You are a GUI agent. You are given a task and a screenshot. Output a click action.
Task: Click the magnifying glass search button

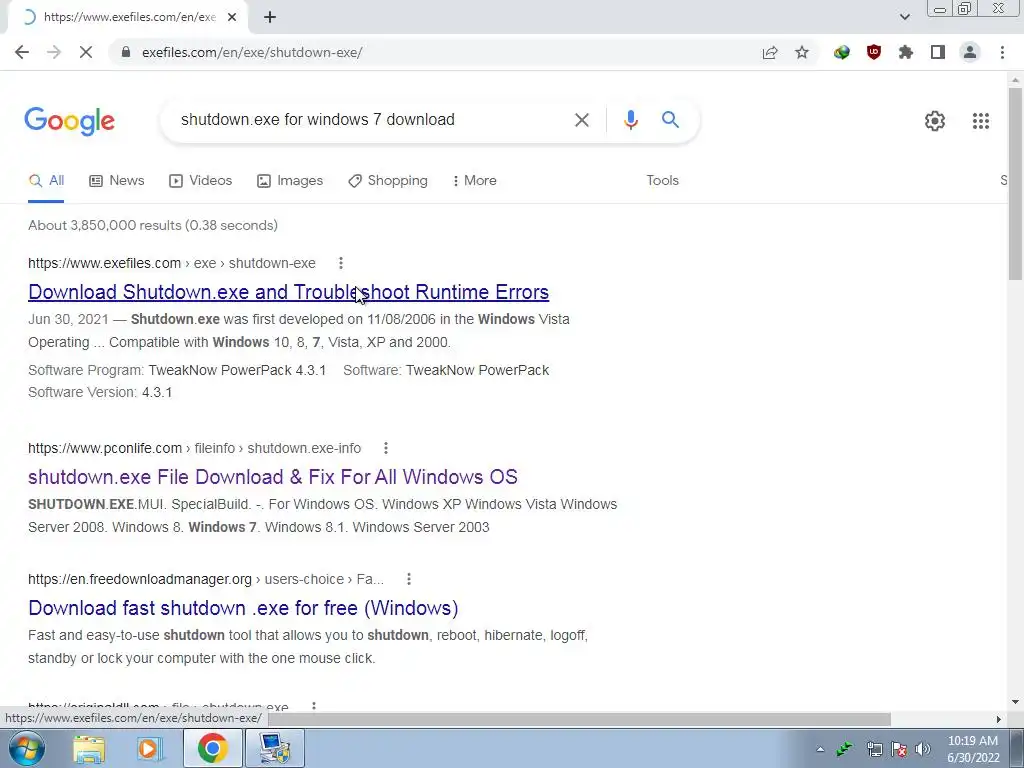[670, 120]
